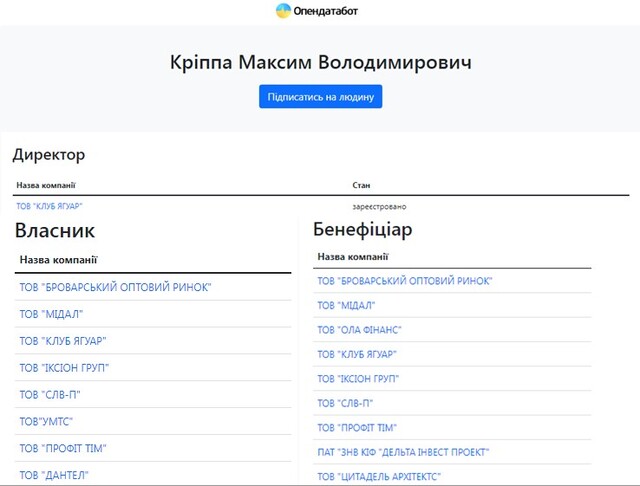Click the Opendatabot logo icon
Screen dimensions: 640x486
pyautogui.click(x=284, y=11)
